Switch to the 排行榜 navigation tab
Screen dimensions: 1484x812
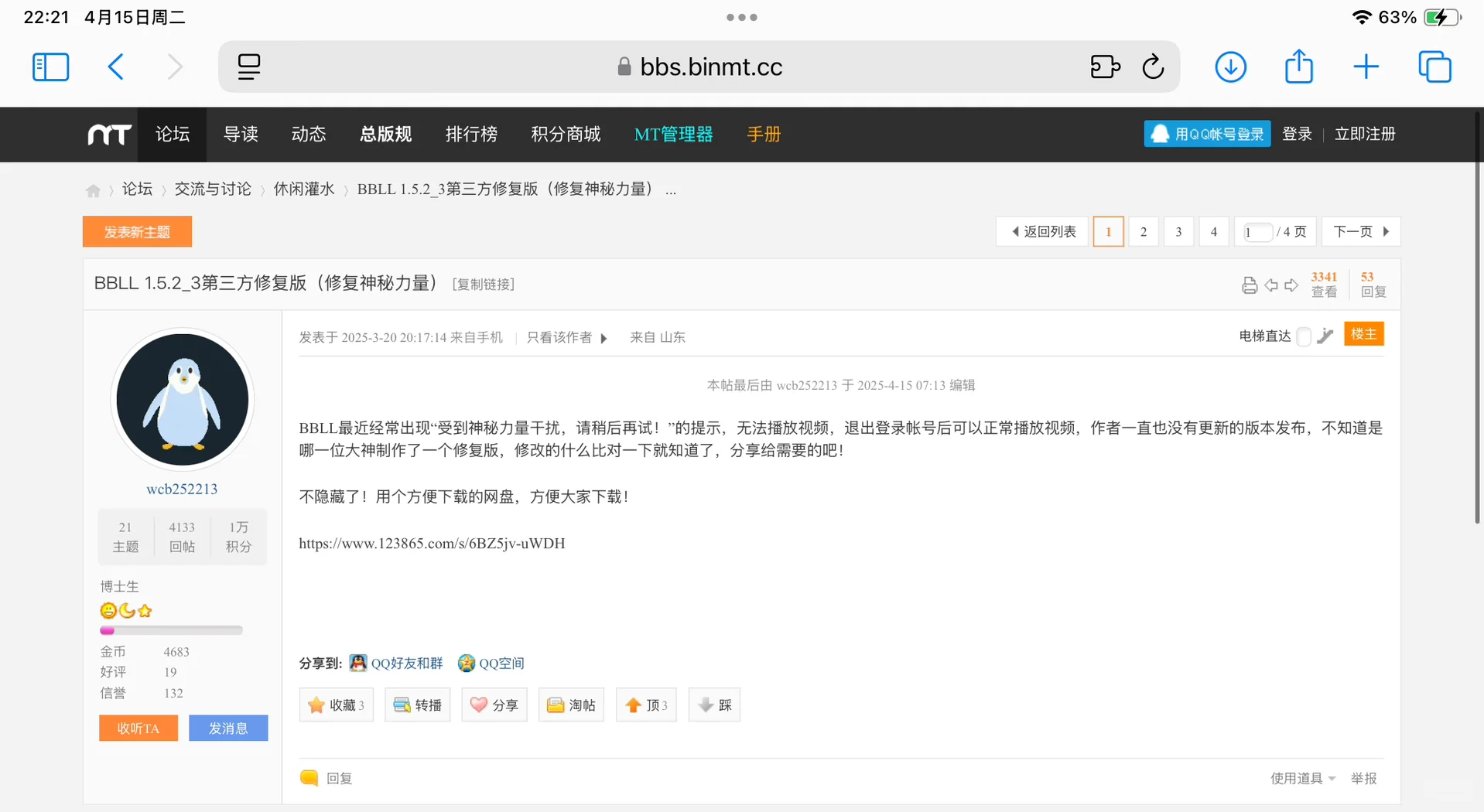(471, 134)
